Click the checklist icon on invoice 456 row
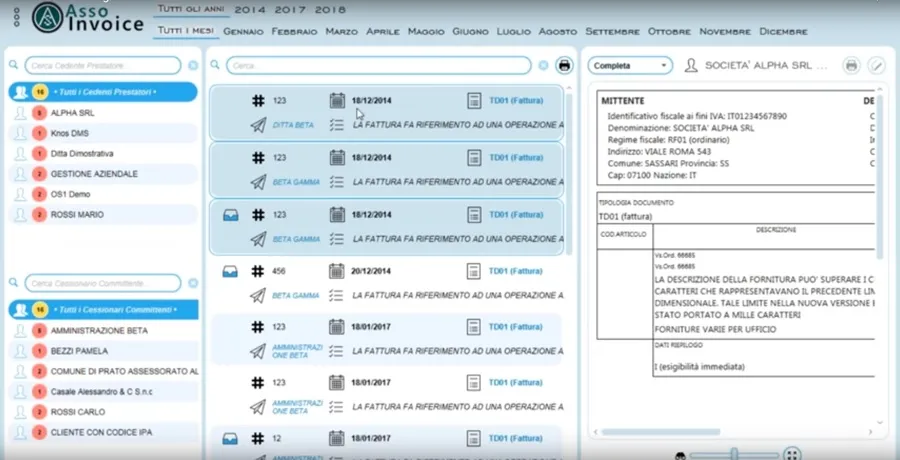Image resolution: width=900 pixels, height=460 pixels. click(x=337, y=295)
